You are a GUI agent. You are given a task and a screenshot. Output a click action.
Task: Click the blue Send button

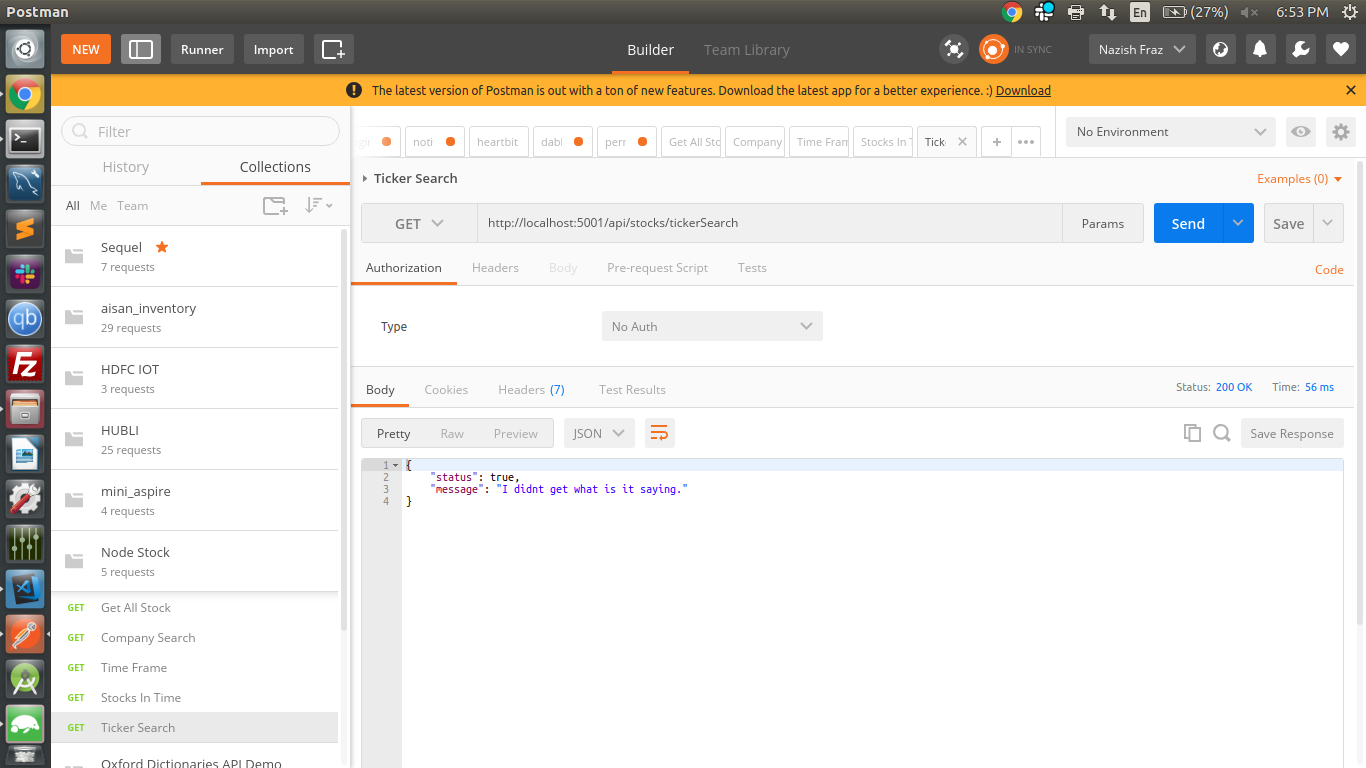[x=1188, y=223]
